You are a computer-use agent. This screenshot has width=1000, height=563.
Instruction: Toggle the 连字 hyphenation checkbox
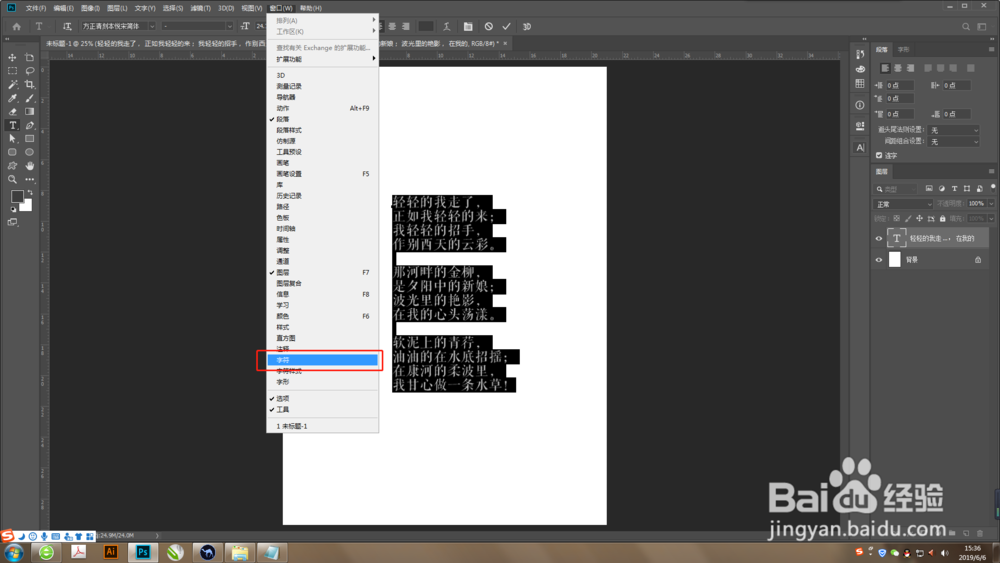point(879,155)
